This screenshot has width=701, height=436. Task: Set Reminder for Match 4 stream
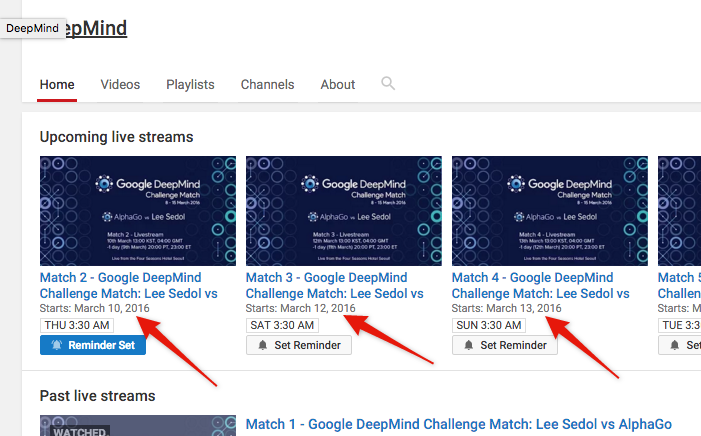(x=505, y=345)
